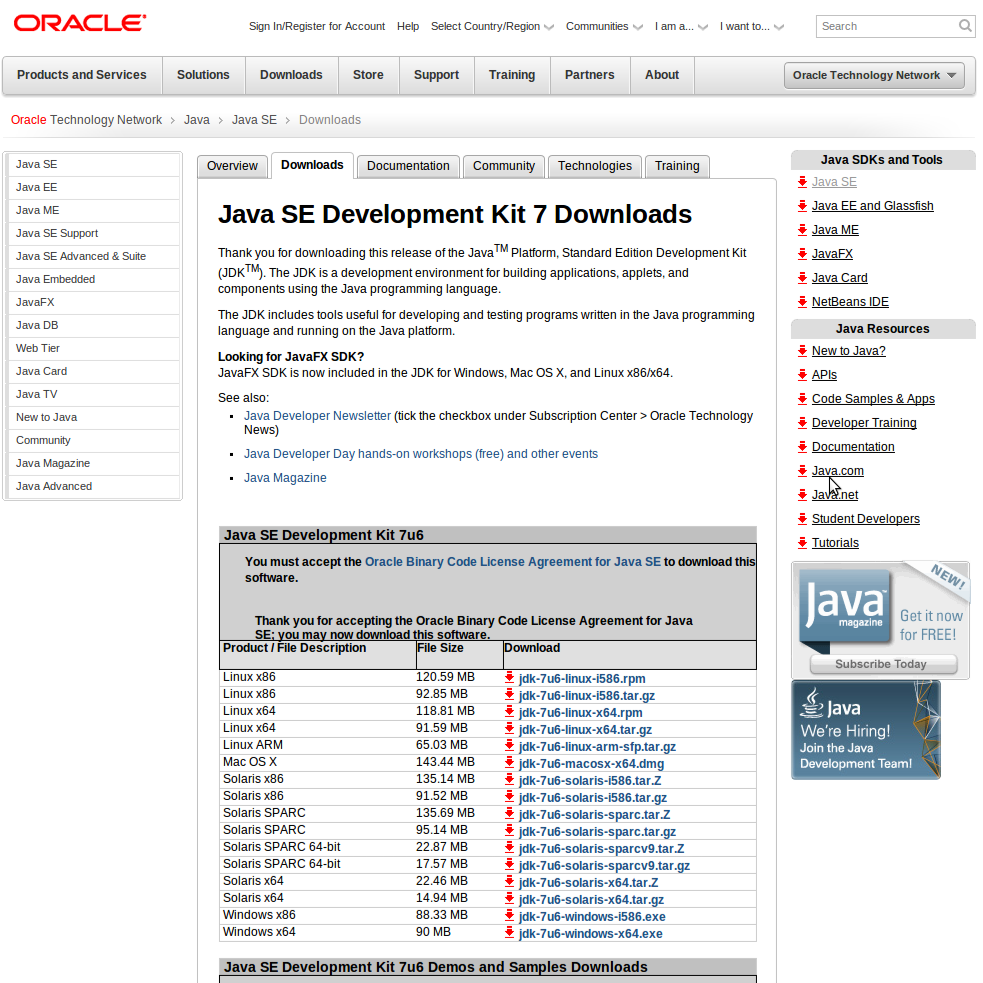This screenshot has width=983, height=983.
Task: Click the Java We're Hiring banner
Action: [x=866, y=730]
